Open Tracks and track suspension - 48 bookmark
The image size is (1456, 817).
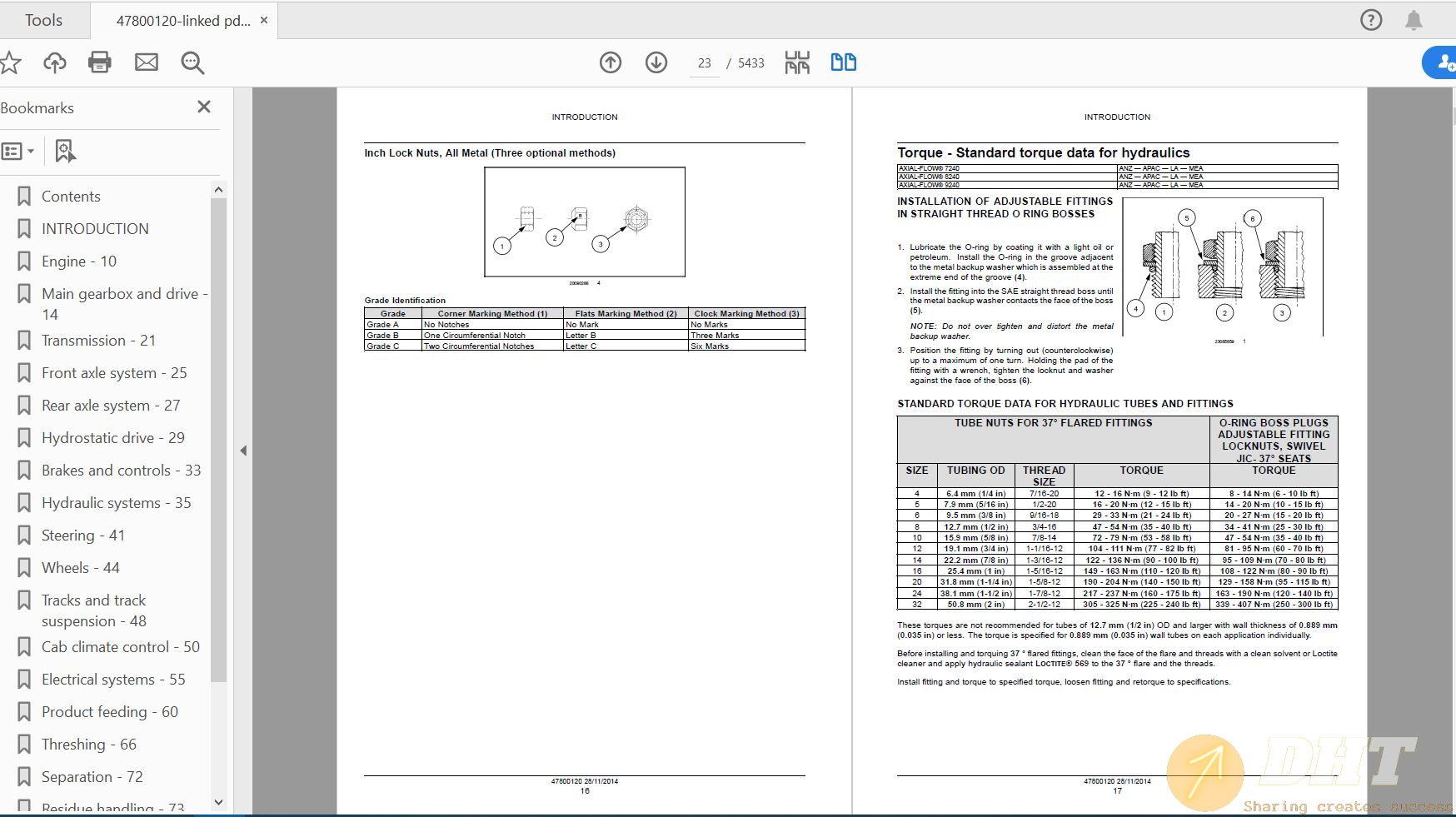click(x=94, y=610)
